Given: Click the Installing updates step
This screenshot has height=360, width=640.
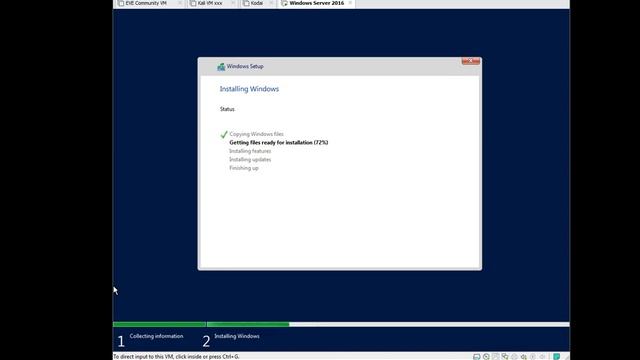Looking at the screenshot, I should pos(250,160).
